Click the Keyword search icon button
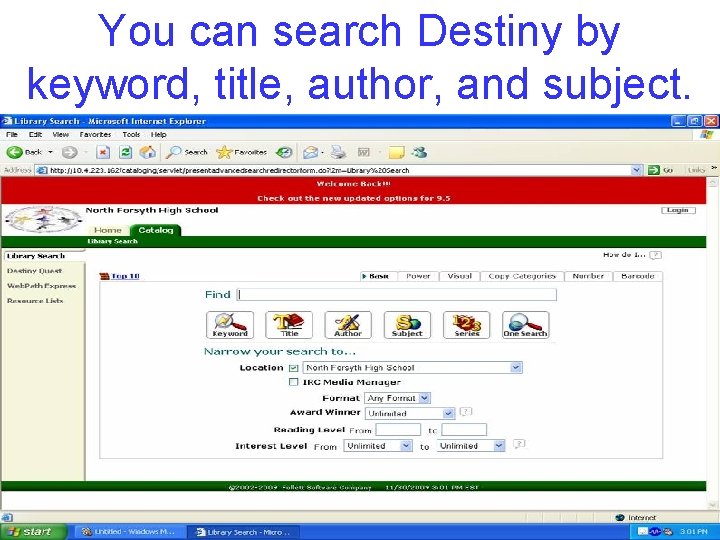Image resolution: width=720 pixels, height=540 pixels. 230,325
